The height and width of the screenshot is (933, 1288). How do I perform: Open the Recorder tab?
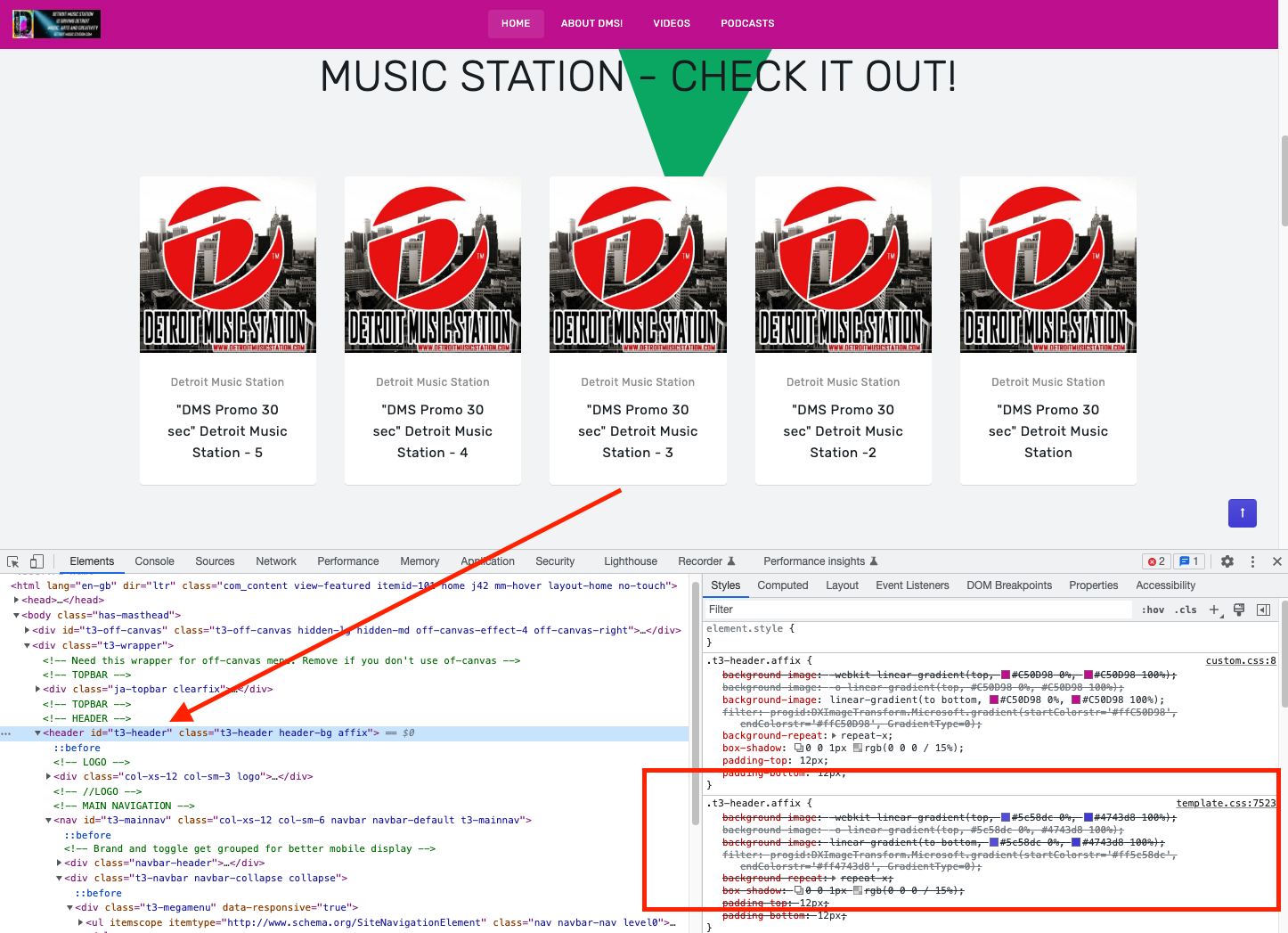[x=706, y=561]
